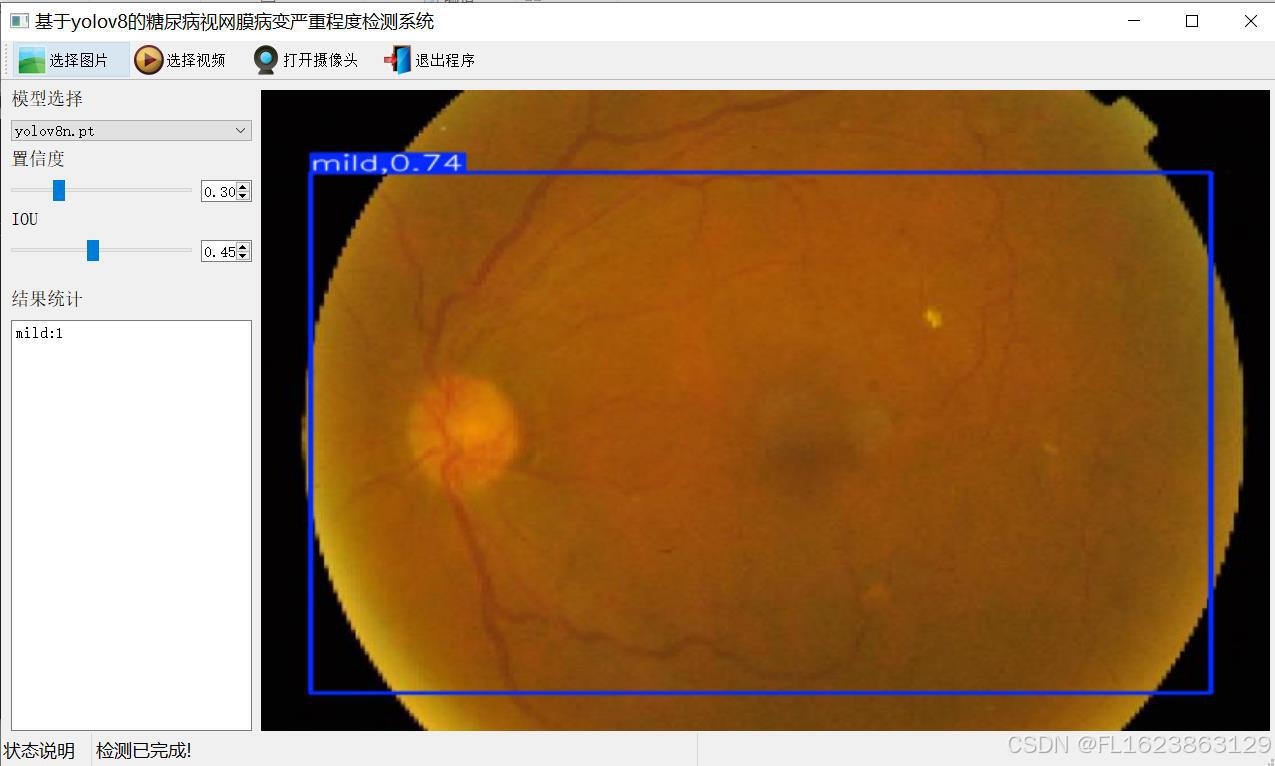Screen dimensions: 1275x766
Task: Maximize the detection system window
Action: [x=1191, y=21]
